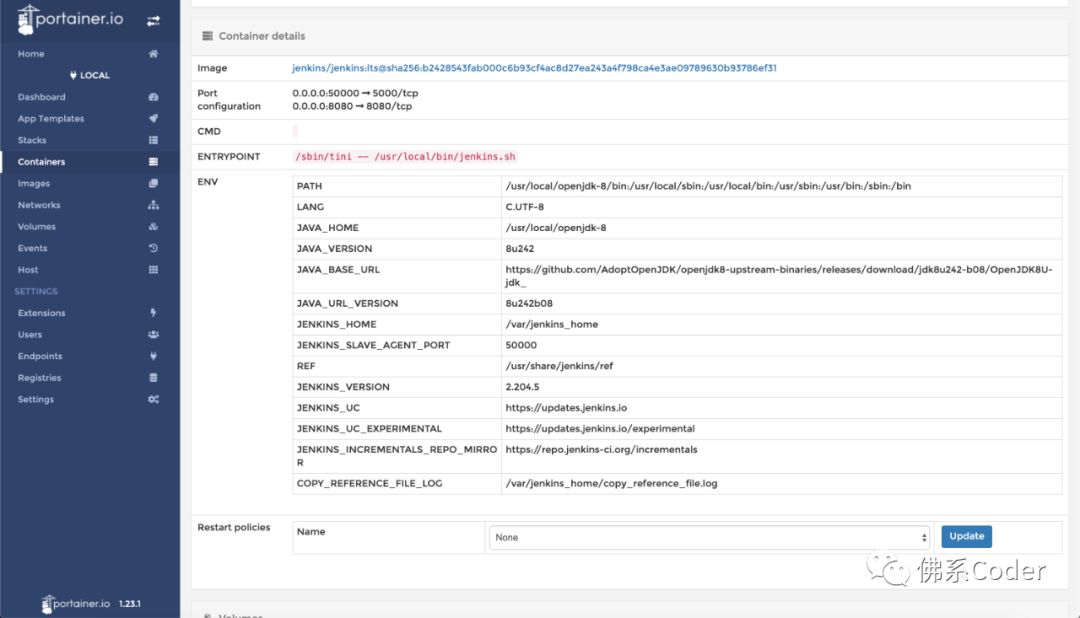The width and height of the screenshot is (1080, 618).
Task: Click the JENKINS_UC value https://updates.jenkins.io
Action: click(566, 408)
